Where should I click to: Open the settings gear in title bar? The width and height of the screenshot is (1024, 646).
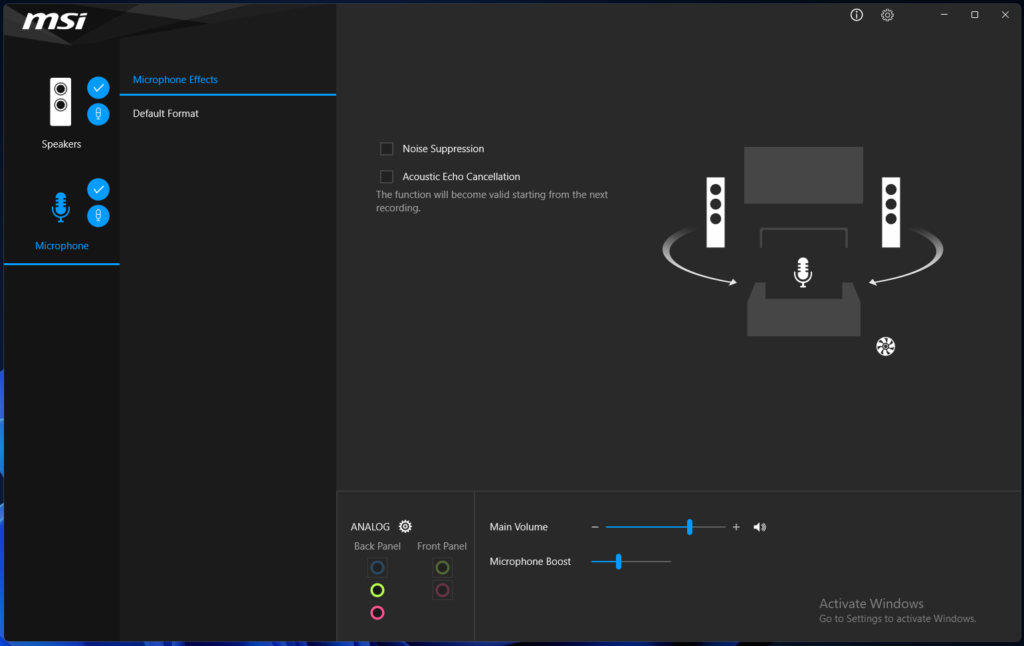[x=887, y=15]
